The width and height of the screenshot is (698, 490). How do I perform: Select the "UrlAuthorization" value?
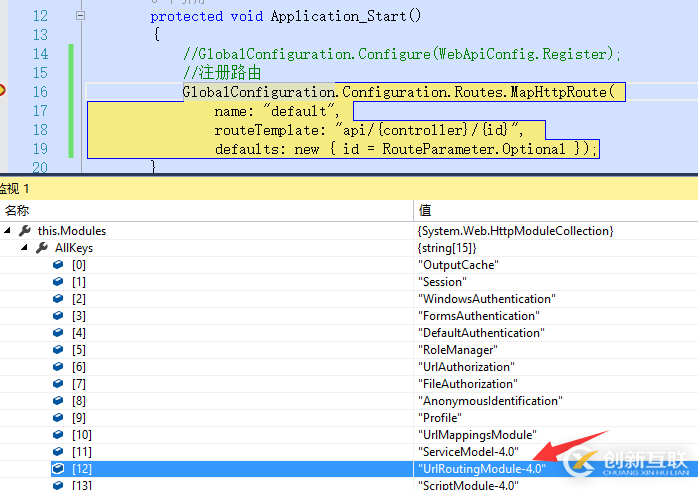467,367
